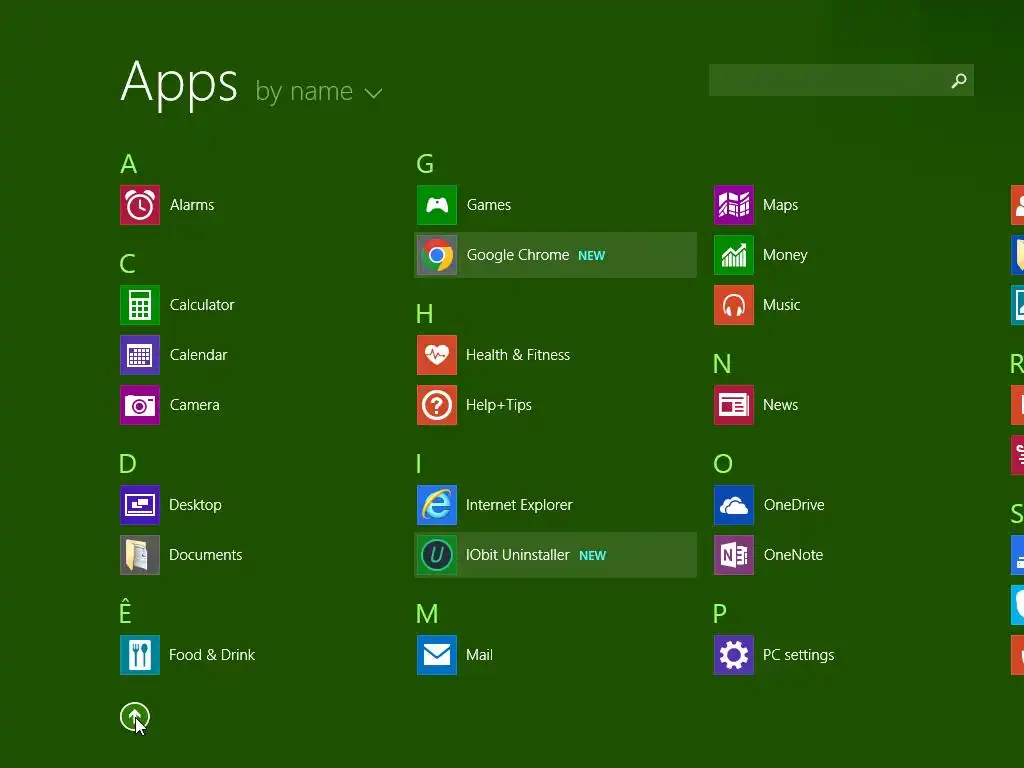Click the 'Apps' title heading
This screenshot has width=1024, height=768.
click(179, 83)
